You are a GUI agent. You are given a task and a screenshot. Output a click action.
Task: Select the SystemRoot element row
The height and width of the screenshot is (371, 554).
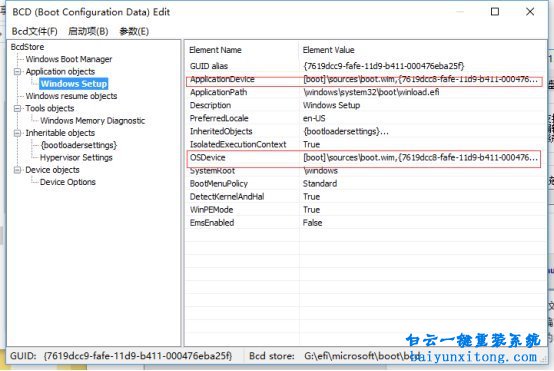[365, 171]
